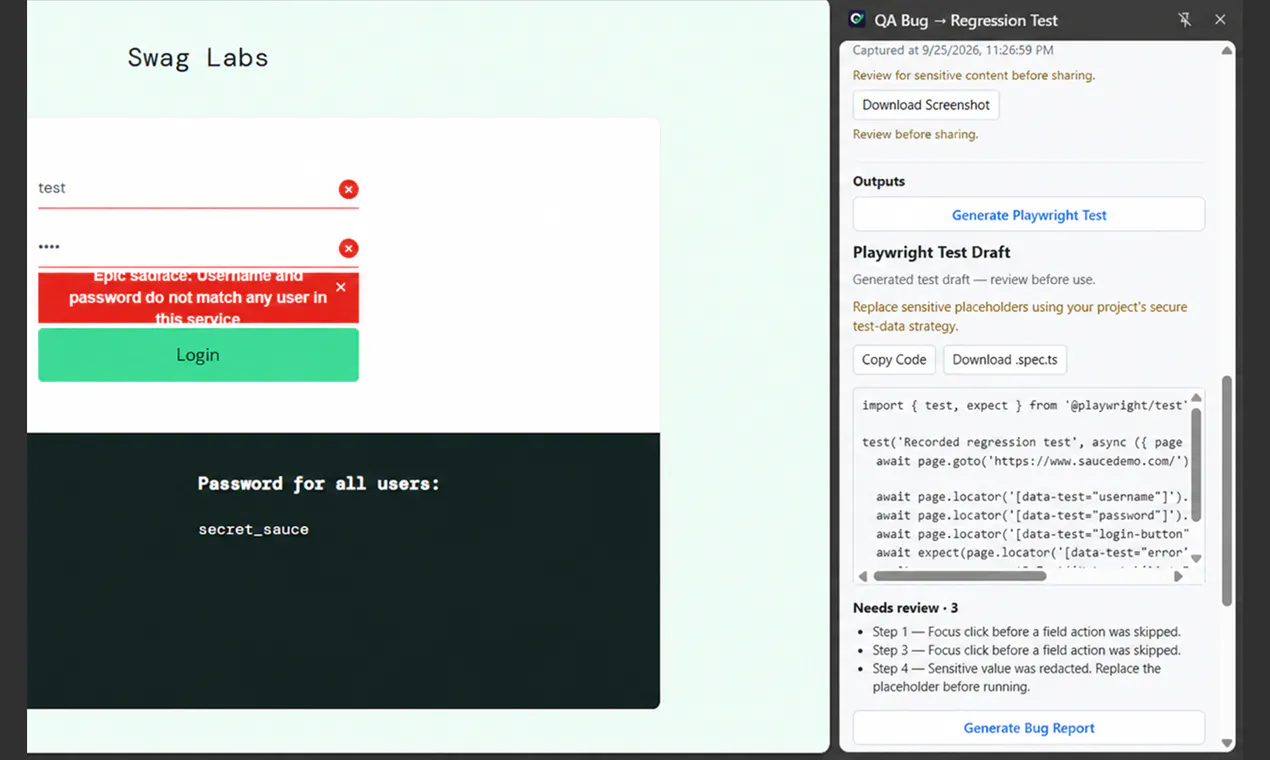Viewport: 1270px width, 760px height.
Task: Click the 'import { test, expect }' code line
Action: [x=1025, y=405]
